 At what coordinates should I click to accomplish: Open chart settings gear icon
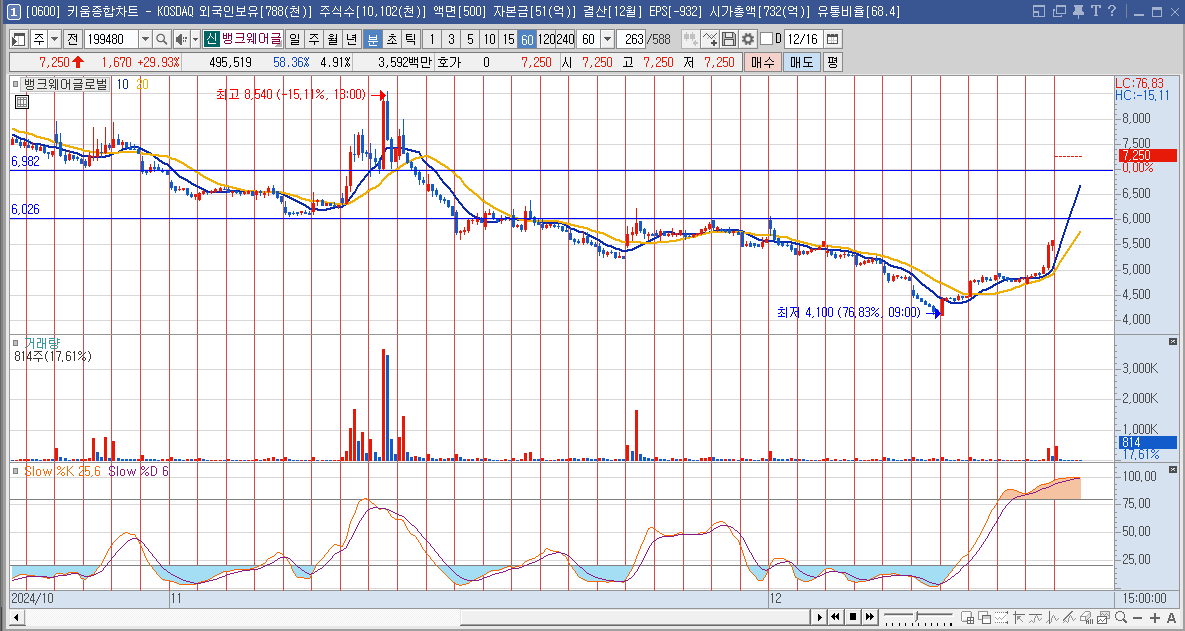coord(747,39)
